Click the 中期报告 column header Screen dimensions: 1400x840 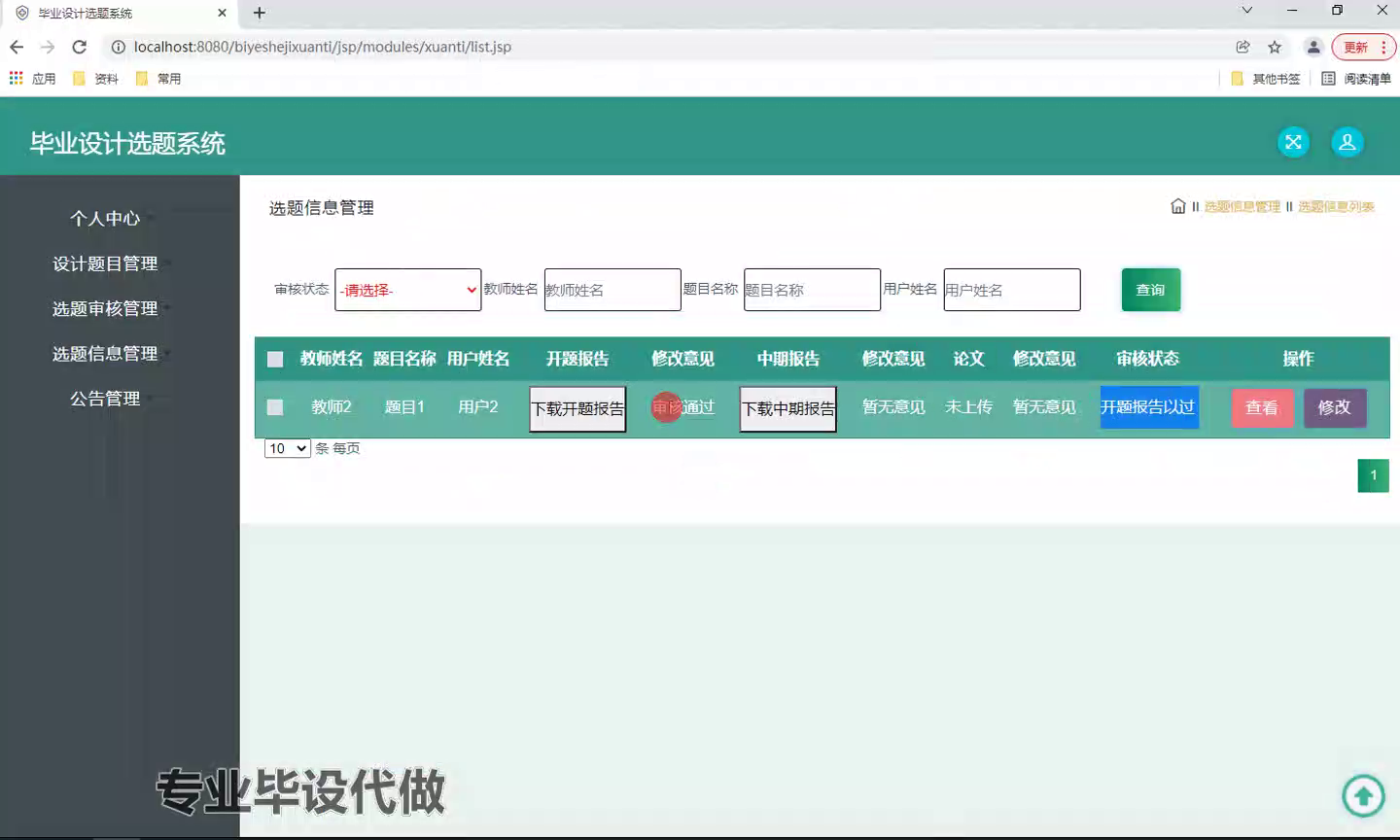pyautogui.click(x=788, y=359)
